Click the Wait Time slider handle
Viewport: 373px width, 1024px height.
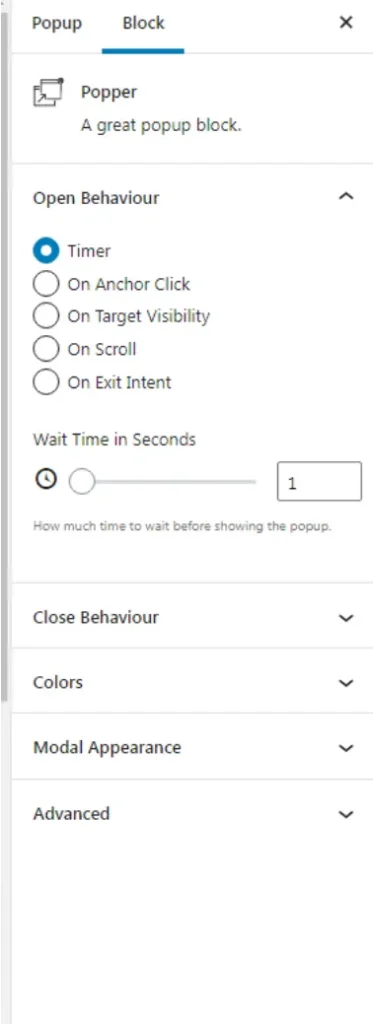[x=82, y=483]
